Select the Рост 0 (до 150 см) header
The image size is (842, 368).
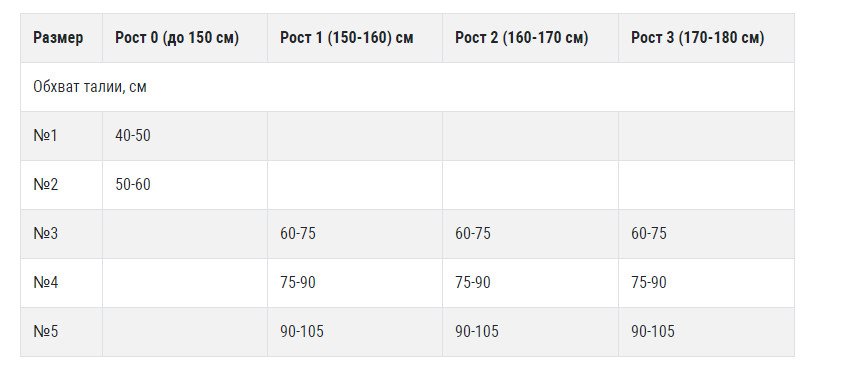[x=177, y=38]
